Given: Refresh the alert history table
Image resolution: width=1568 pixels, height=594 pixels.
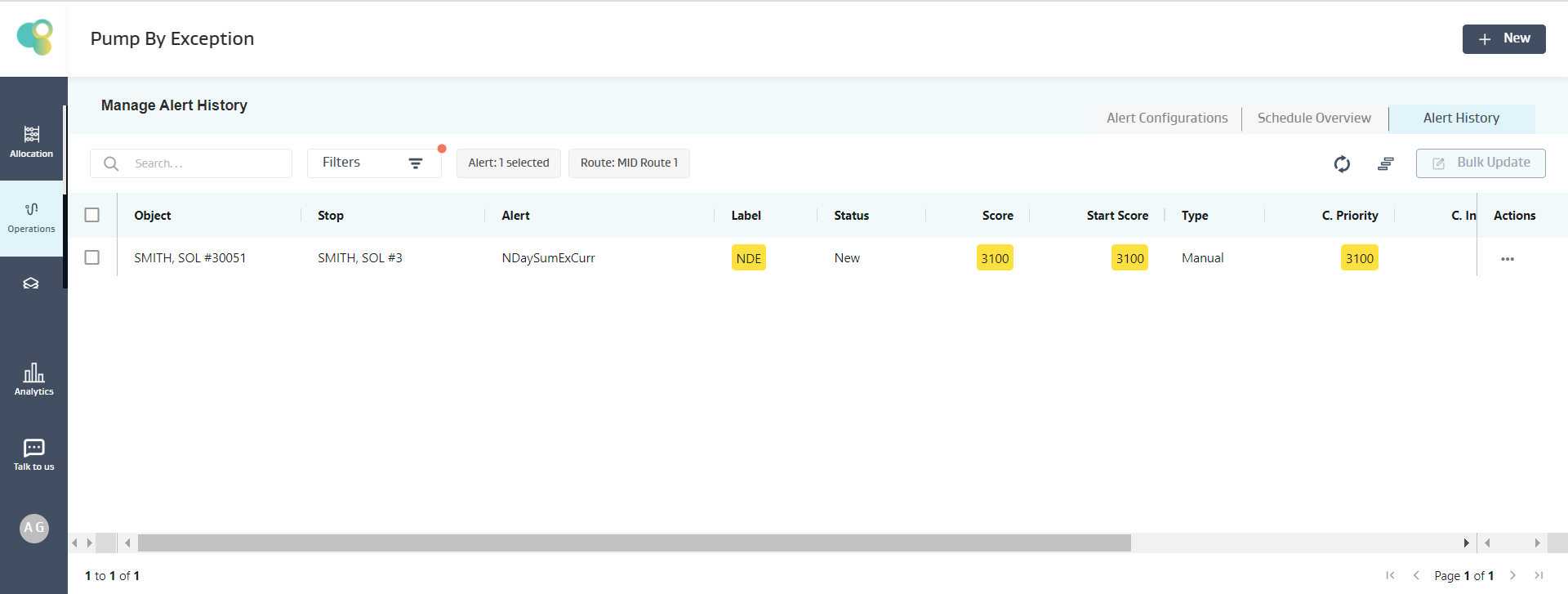Looking at the screenshot, I should [1342, 163].
